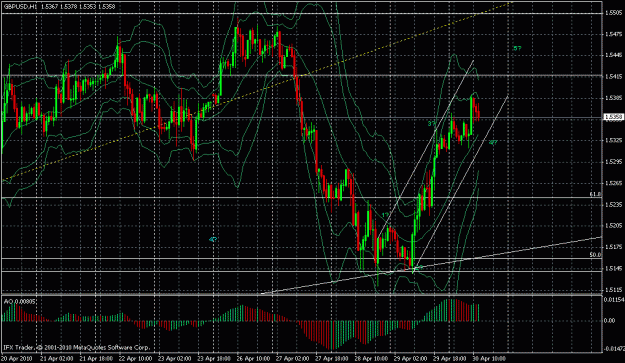The width and height of the screenshot is (625, 363).
Task: Click the 1.5415 price axis label
Action: [613, 76]
